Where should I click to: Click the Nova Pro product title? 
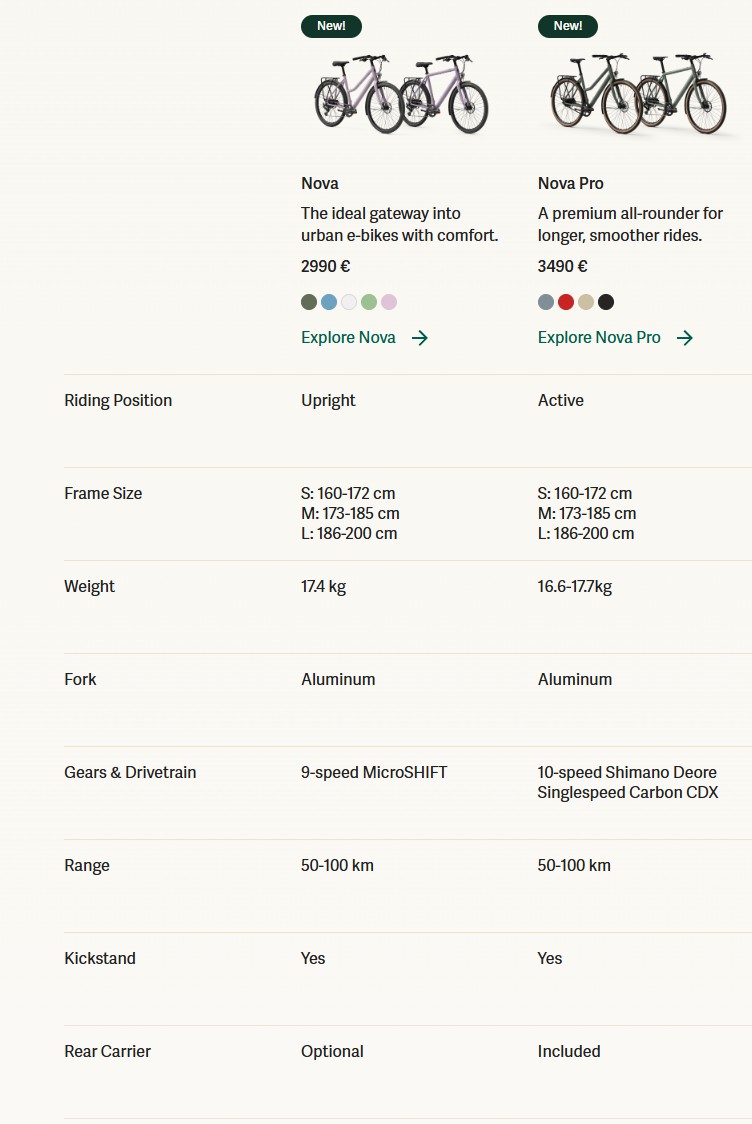coord(571,183)
